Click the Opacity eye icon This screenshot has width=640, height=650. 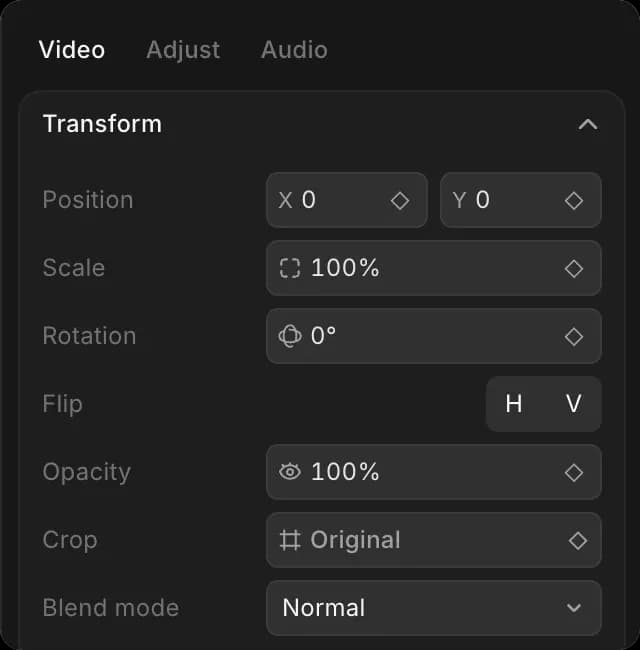coord(290,472)
